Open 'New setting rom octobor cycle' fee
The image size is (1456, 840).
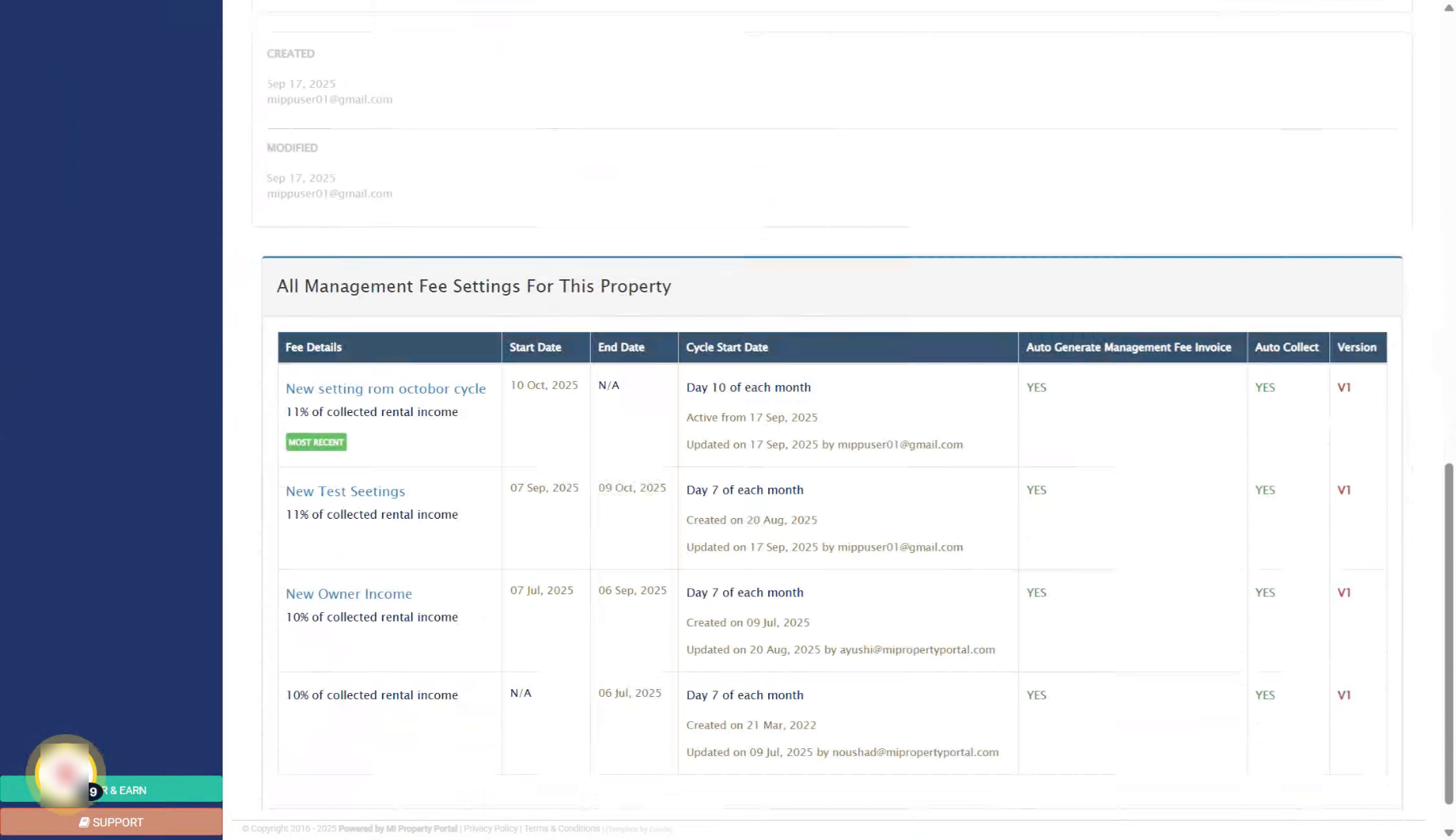tap(385, 389)
